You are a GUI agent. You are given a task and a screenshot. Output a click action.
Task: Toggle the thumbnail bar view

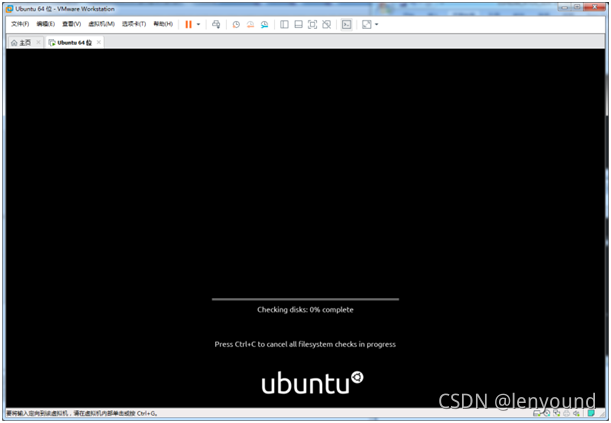click(298, 25)
